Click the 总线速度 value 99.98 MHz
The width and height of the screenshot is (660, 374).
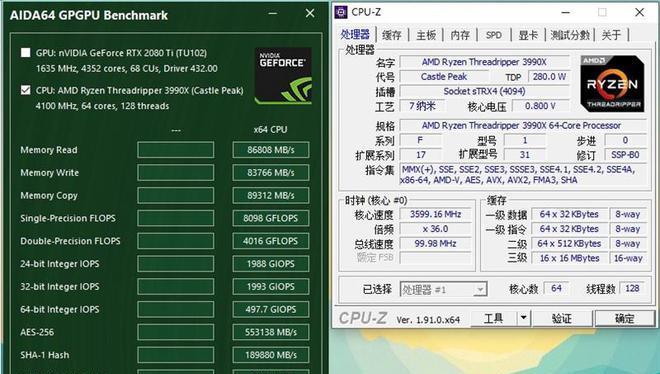point(435,243)
